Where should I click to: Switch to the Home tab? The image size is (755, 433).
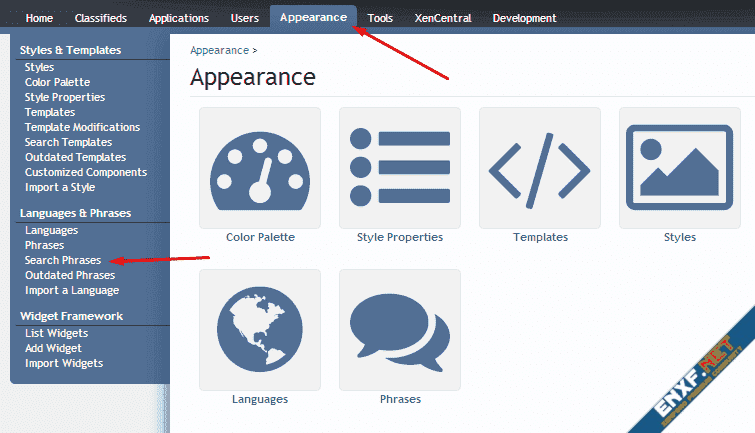coord(39,18)
